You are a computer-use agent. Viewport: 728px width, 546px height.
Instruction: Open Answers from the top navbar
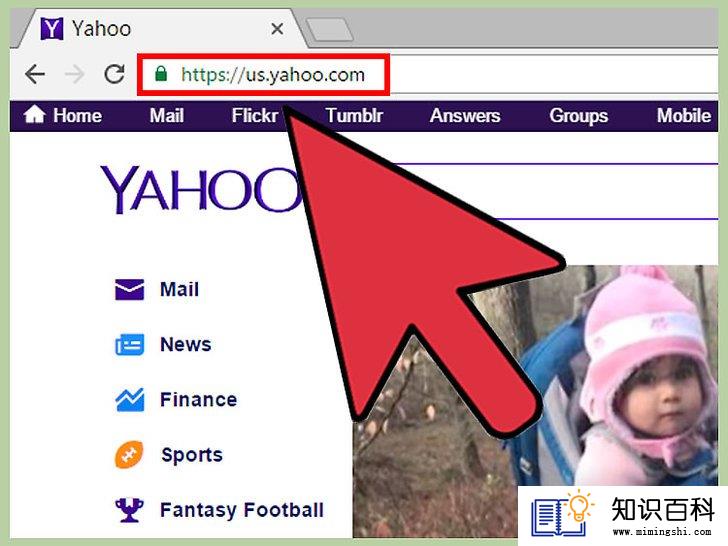pos(465,116)
